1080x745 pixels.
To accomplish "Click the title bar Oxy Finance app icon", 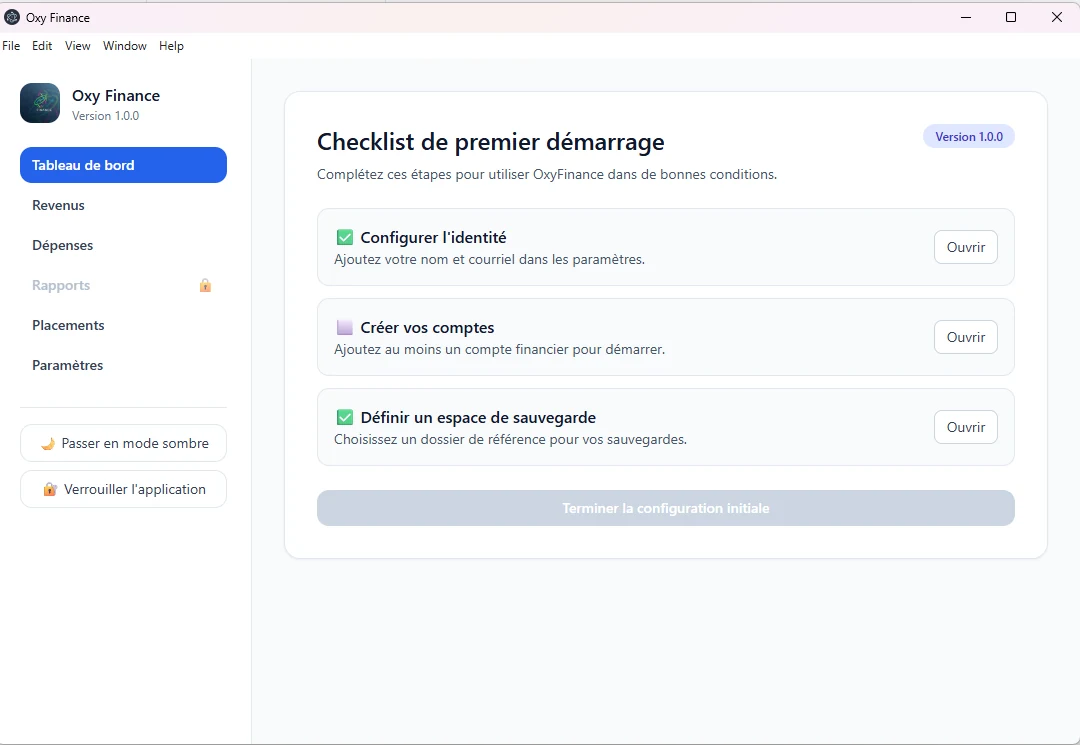I will click(x=12, y=17).
